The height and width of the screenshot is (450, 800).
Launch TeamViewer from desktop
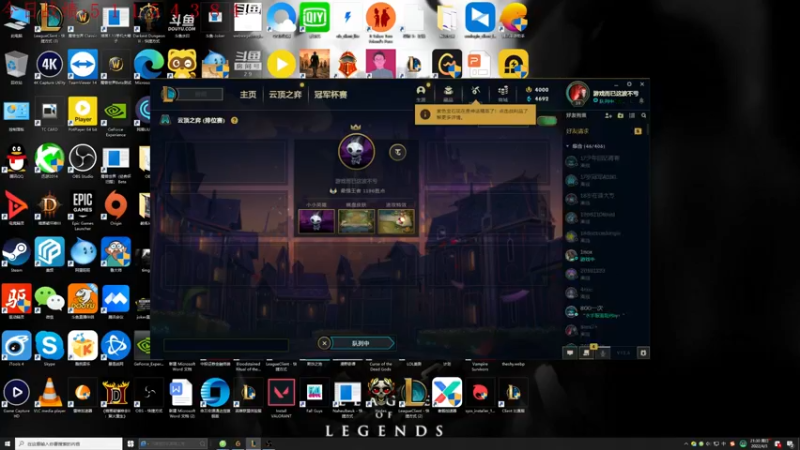[82, 67]
